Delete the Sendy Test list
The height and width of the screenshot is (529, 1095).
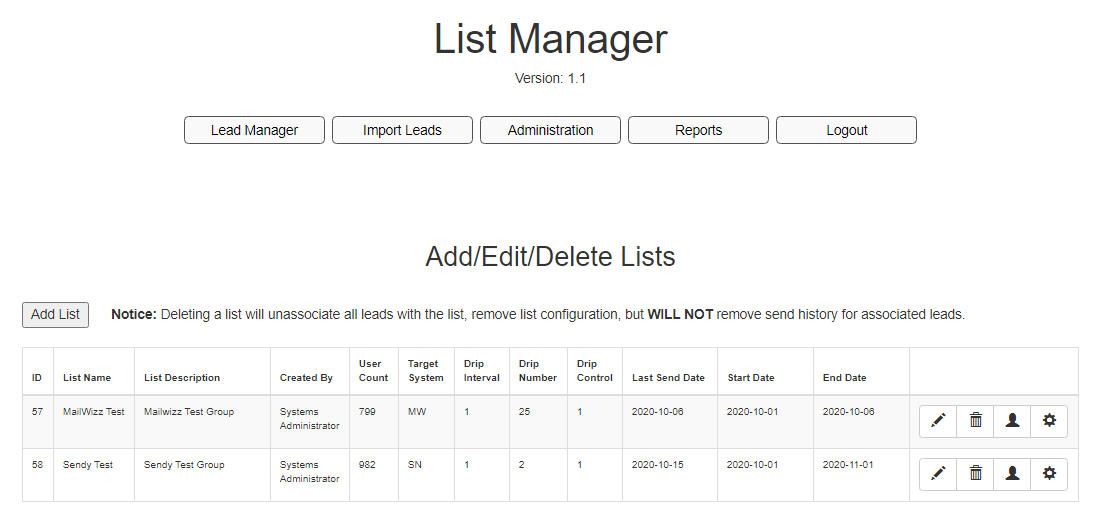click(x=976, y=474)
